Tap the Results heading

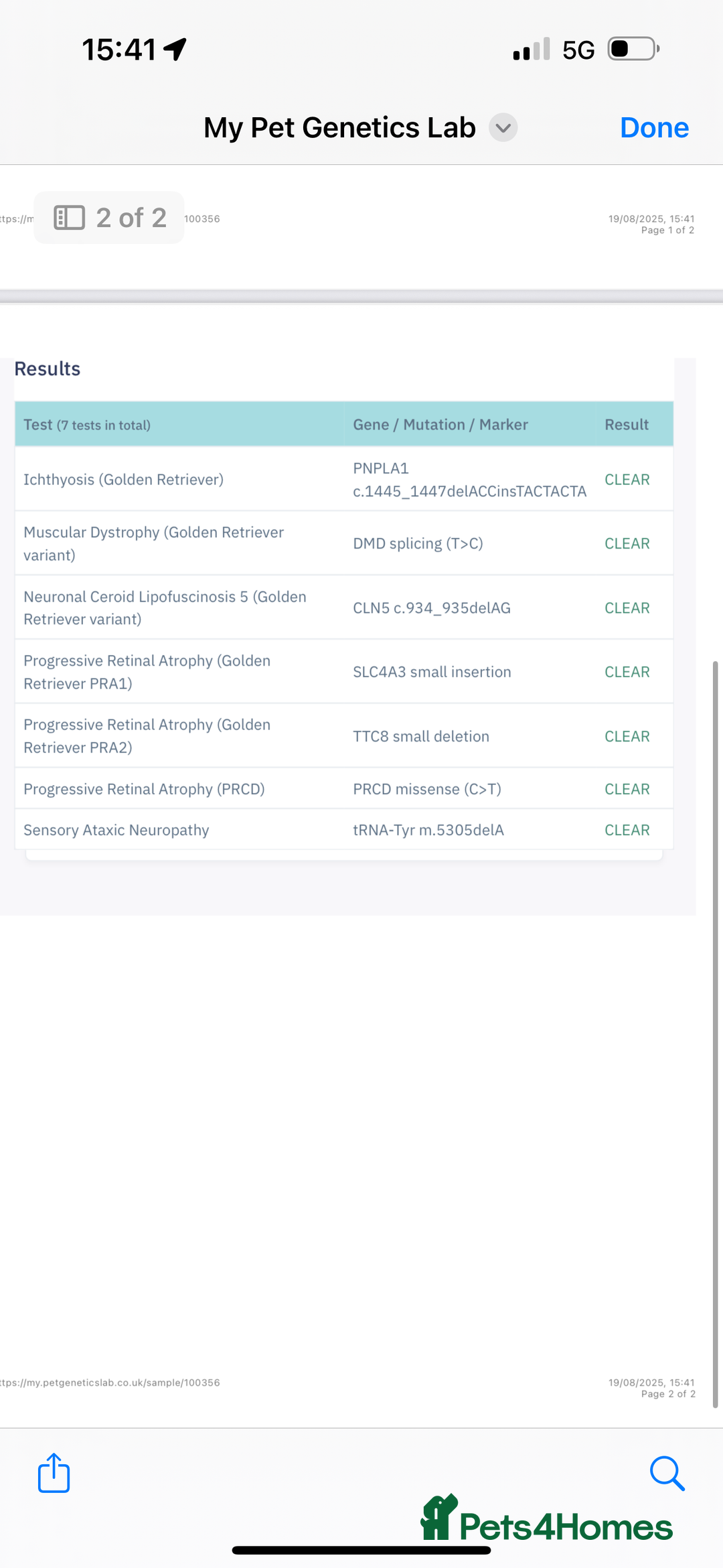47,368
